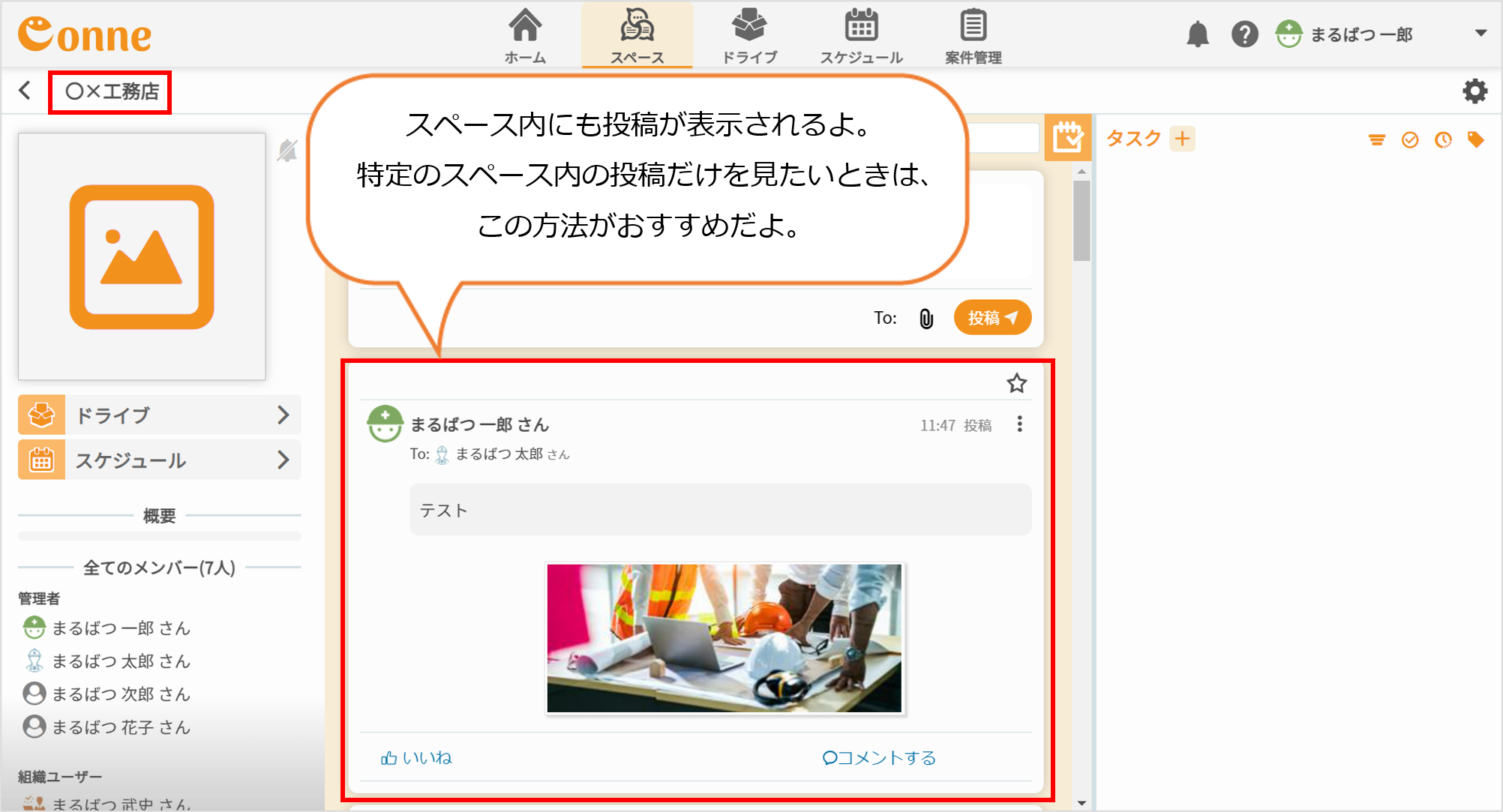Open the attached construction photo
1503x812 pixels.
(x=724, y=638)
